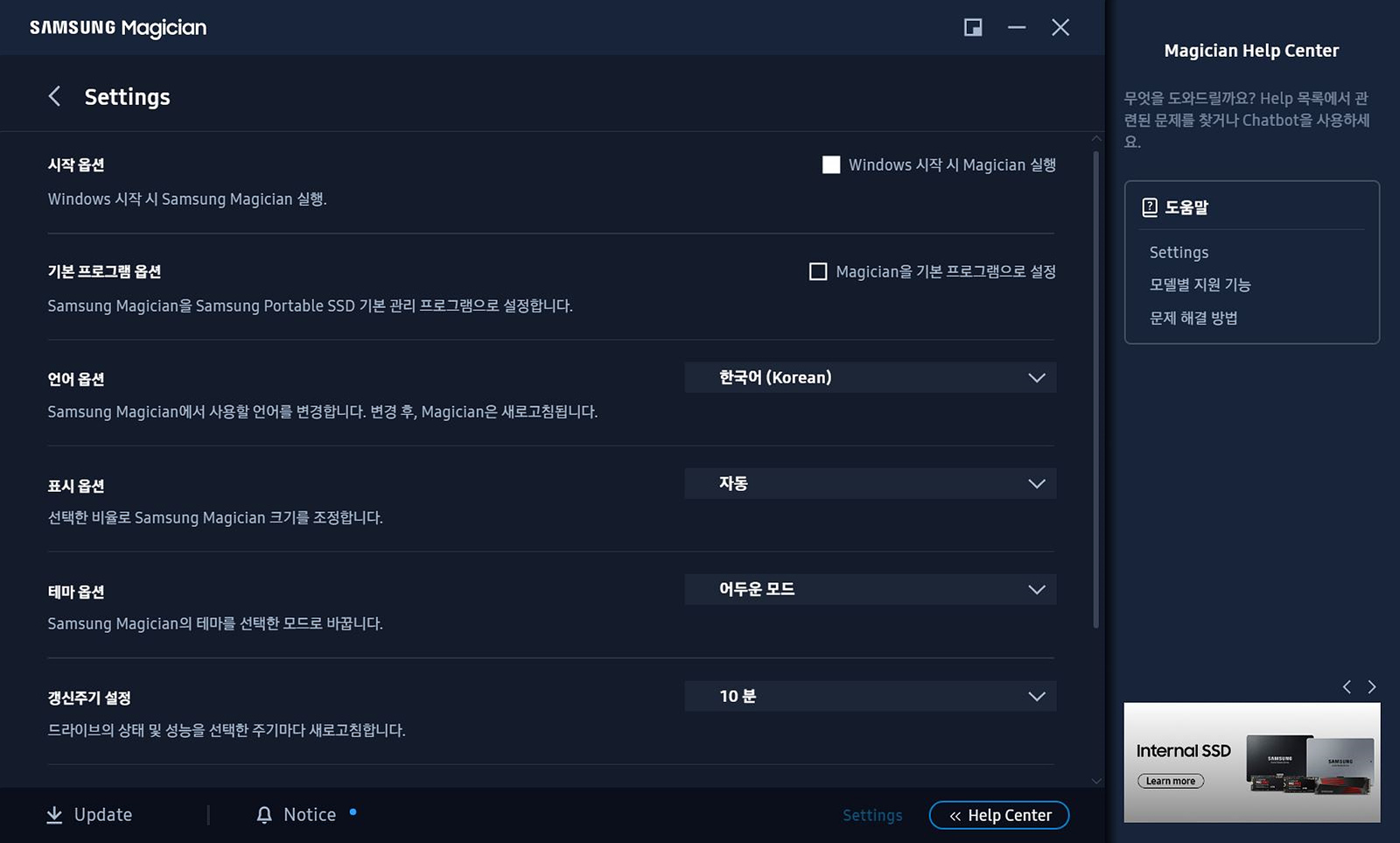Click the Notice bell icon

264,815
